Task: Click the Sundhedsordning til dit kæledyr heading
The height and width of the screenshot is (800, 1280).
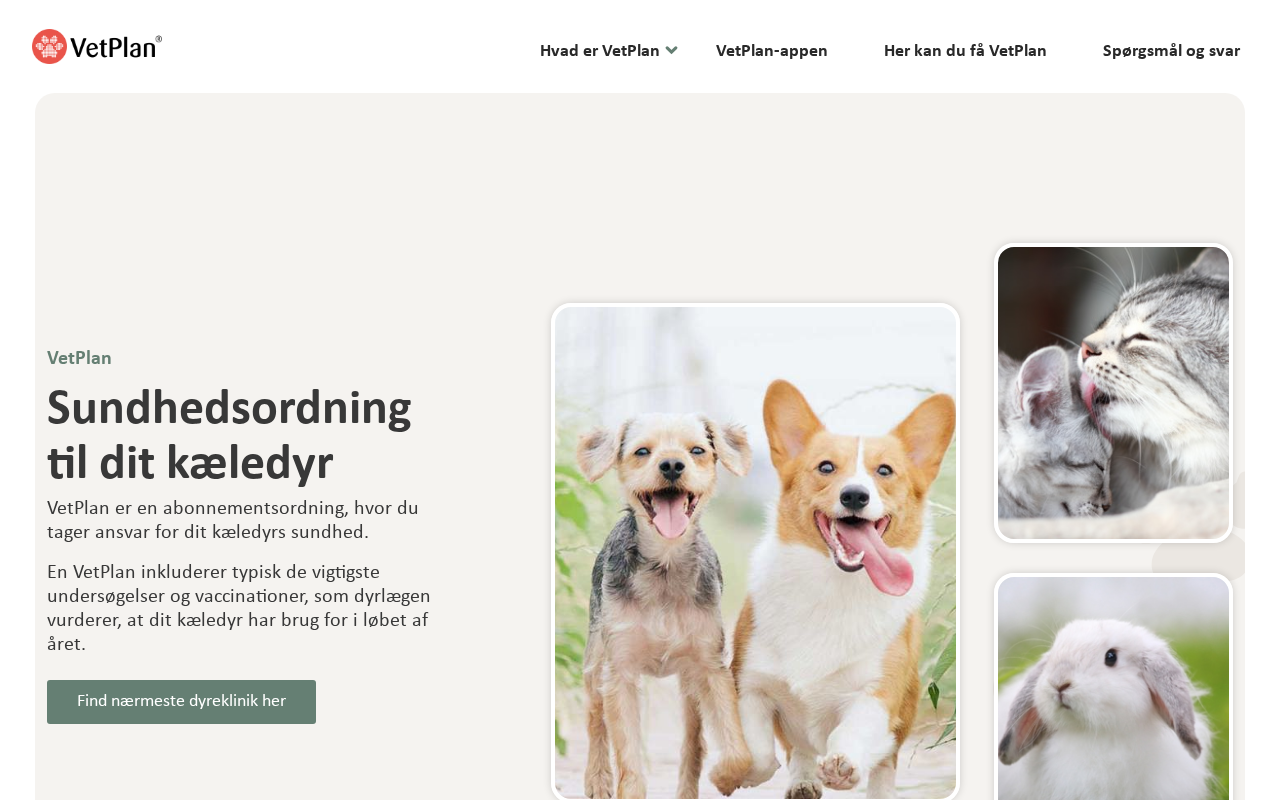Action: pyautogui.click(x=229, y=435)
